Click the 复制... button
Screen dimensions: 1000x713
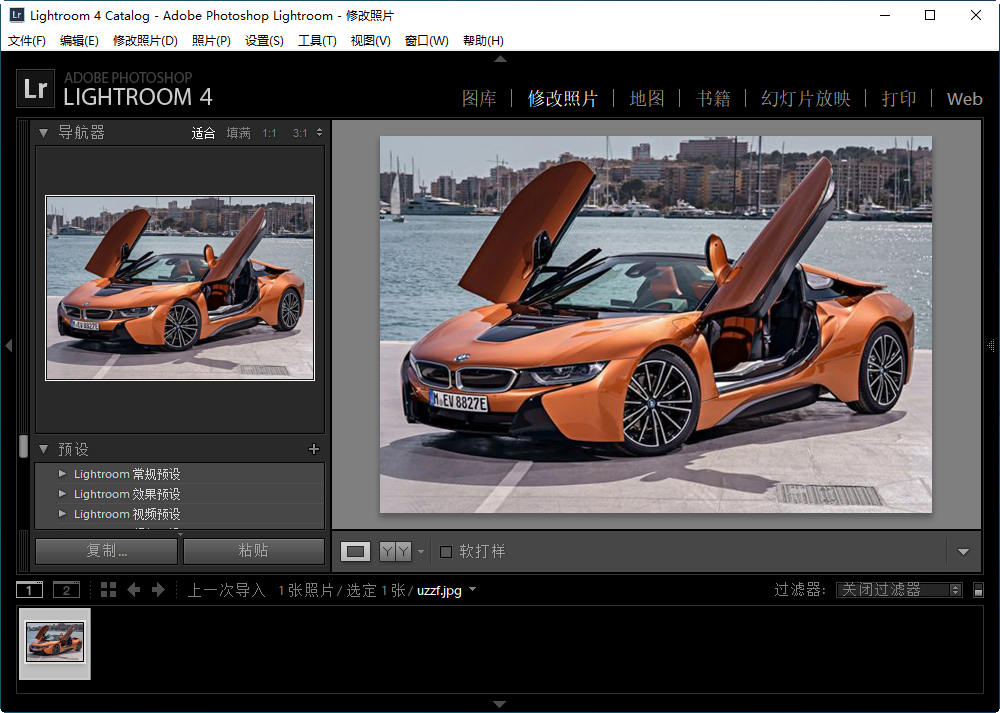point(107,551)
